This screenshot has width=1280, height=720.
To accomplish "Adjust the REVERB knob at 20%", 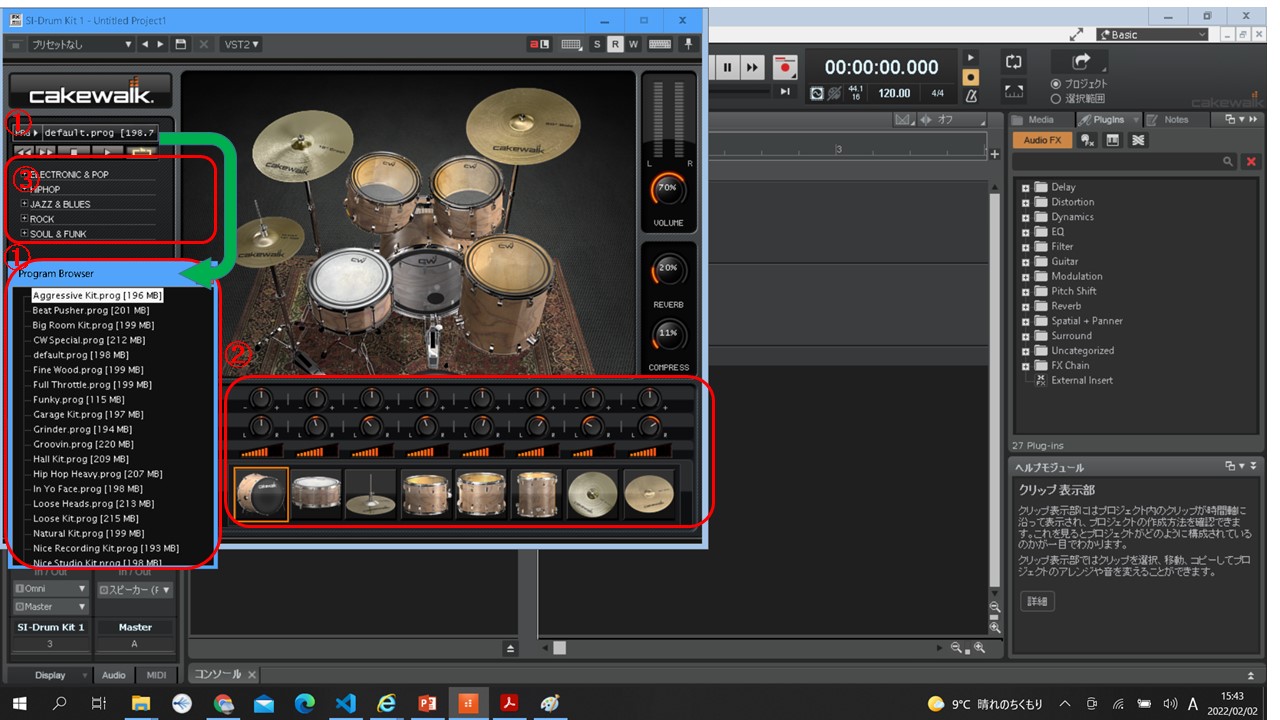I will [x=667, y=269].
